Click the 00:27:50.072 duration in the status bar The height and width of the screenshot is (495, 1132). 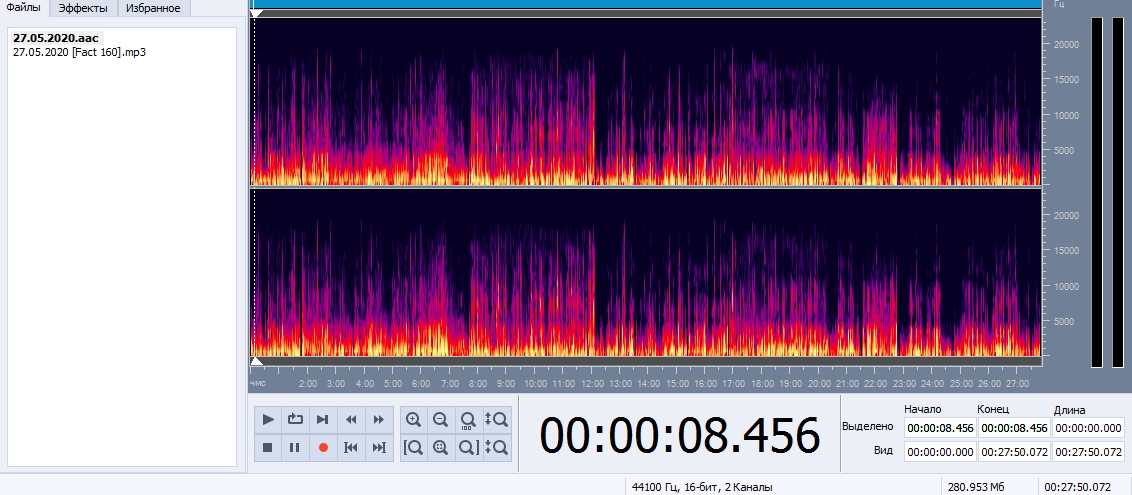(1078, 487)
